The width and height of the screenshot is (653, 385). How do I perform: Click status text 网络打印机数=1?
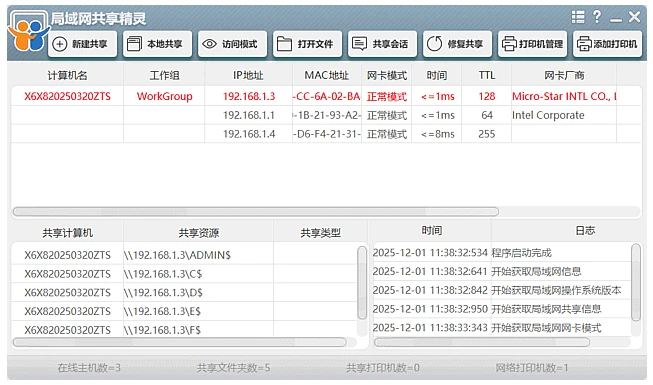point(531,368)
